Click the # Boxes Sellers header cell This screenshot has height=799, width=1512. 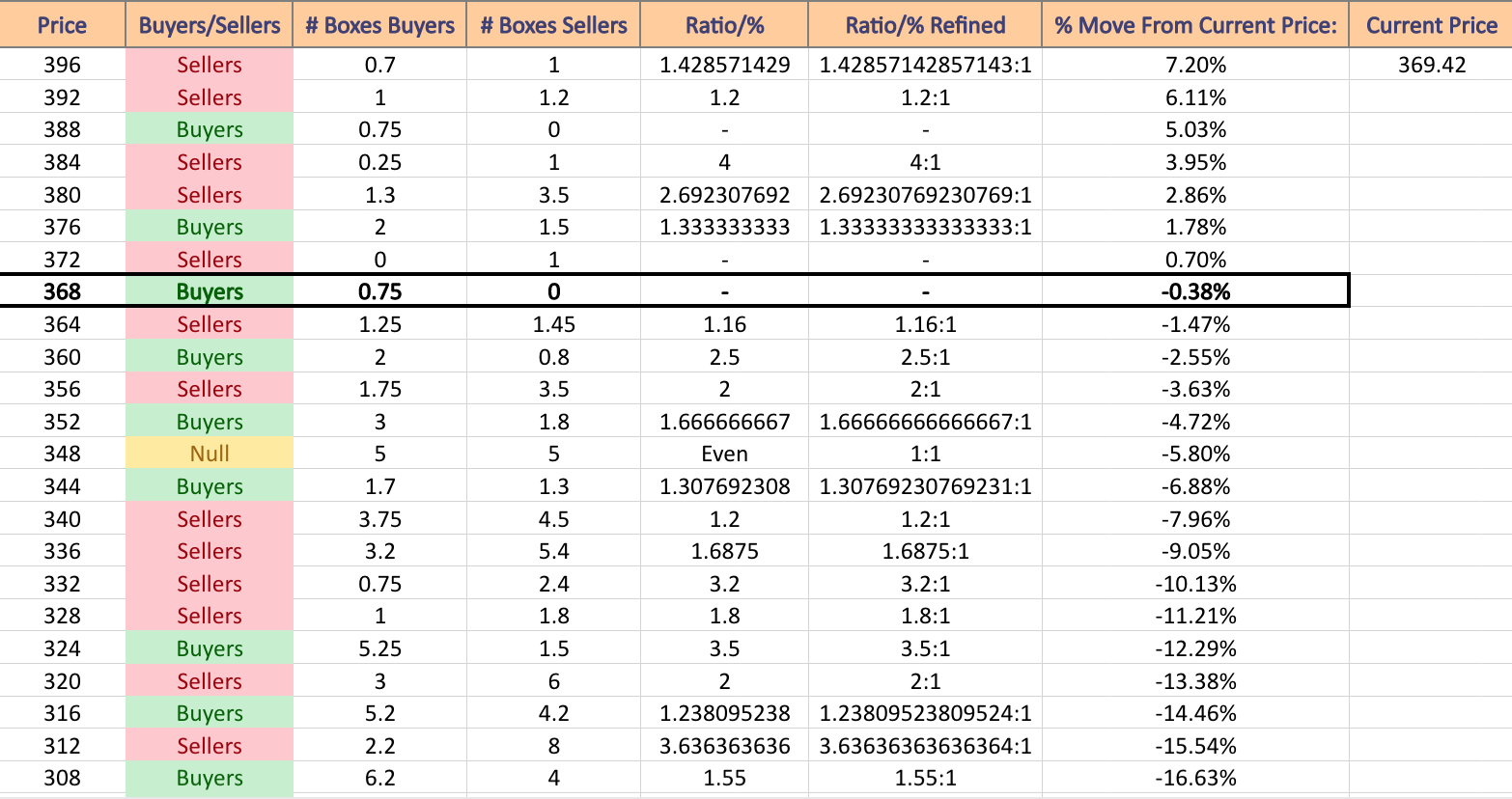553,25
